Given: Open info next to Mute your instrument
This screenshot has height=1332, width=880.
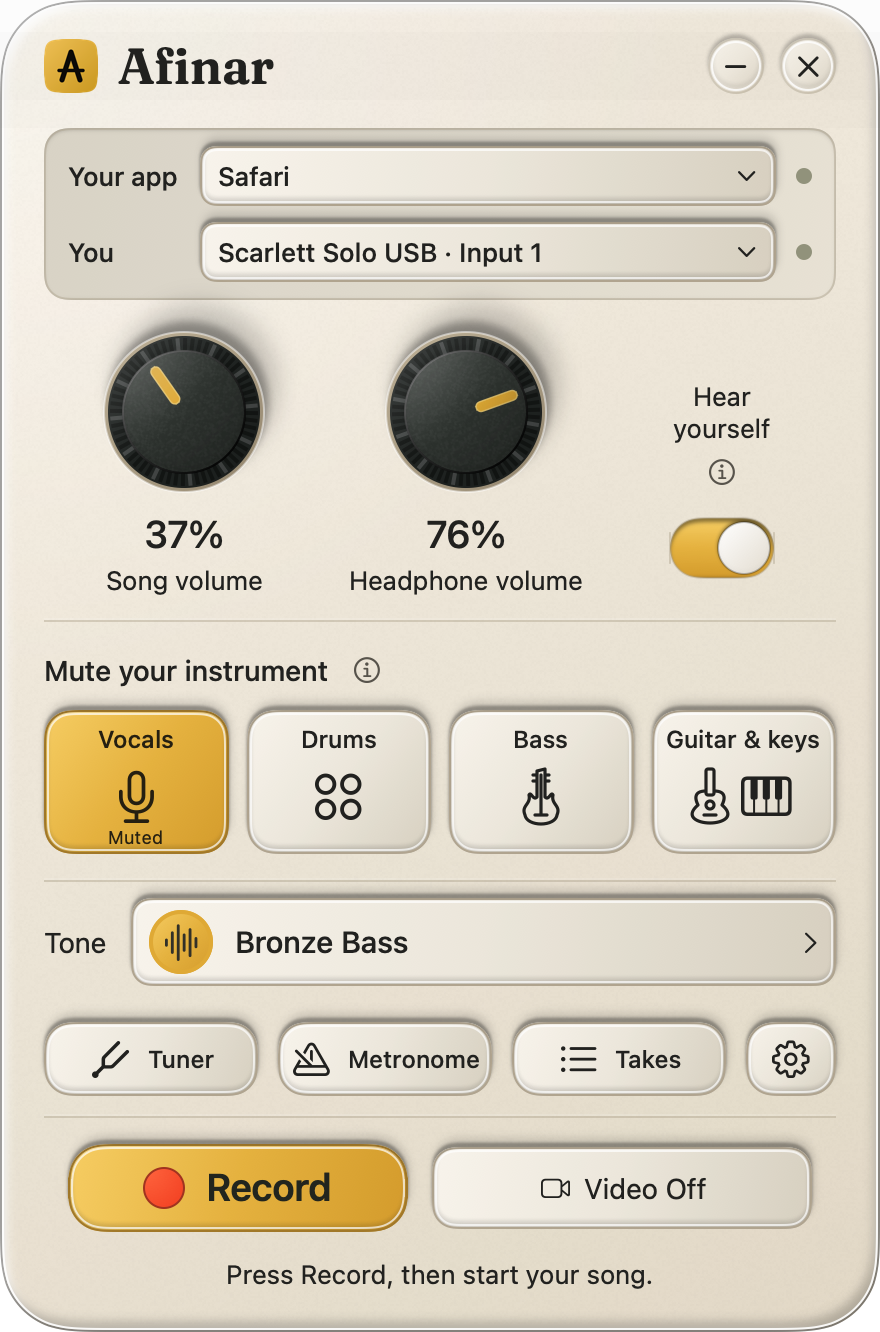Looking at the screenshot, I should (x=367, y=671).
